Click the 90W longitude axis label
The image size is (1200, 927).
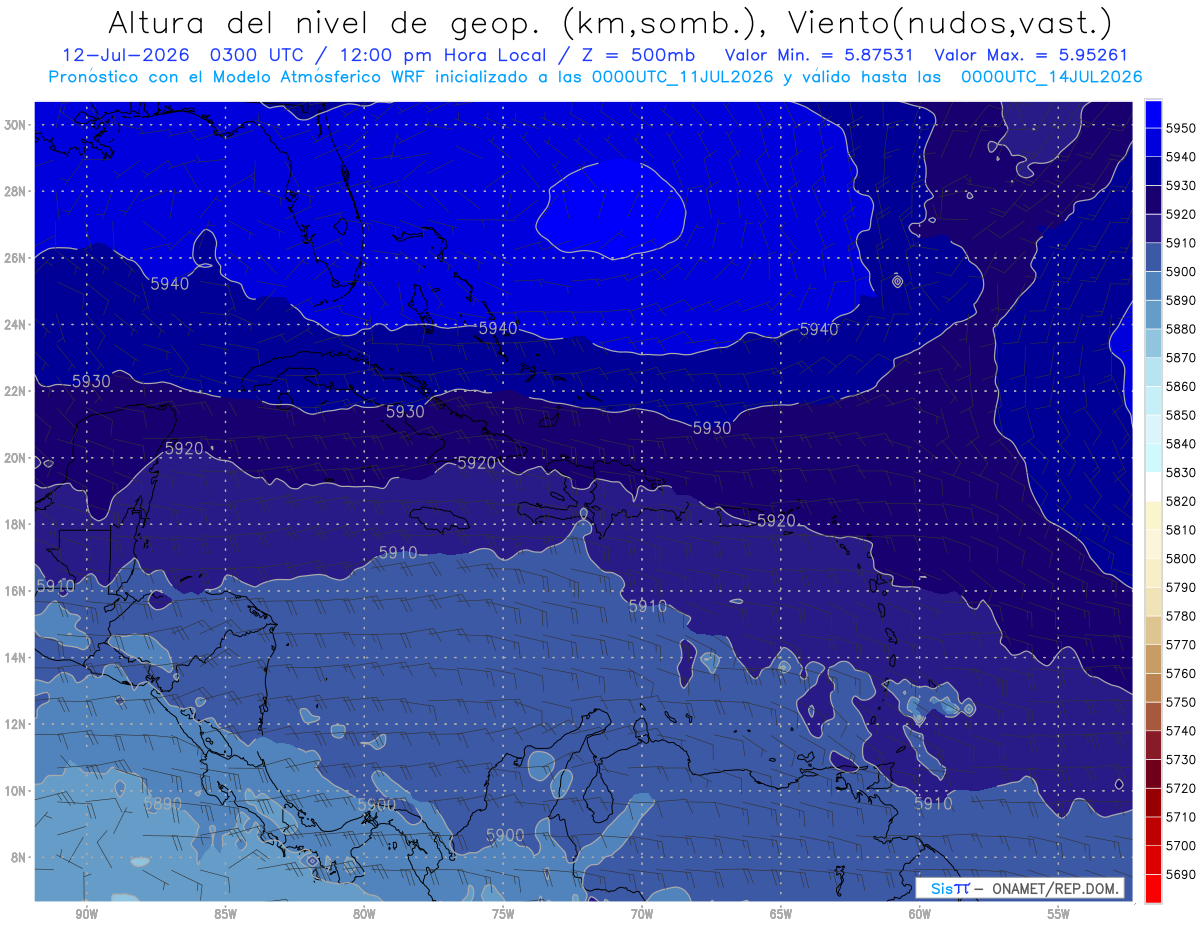pyautogui.click(x=87, y=913)
